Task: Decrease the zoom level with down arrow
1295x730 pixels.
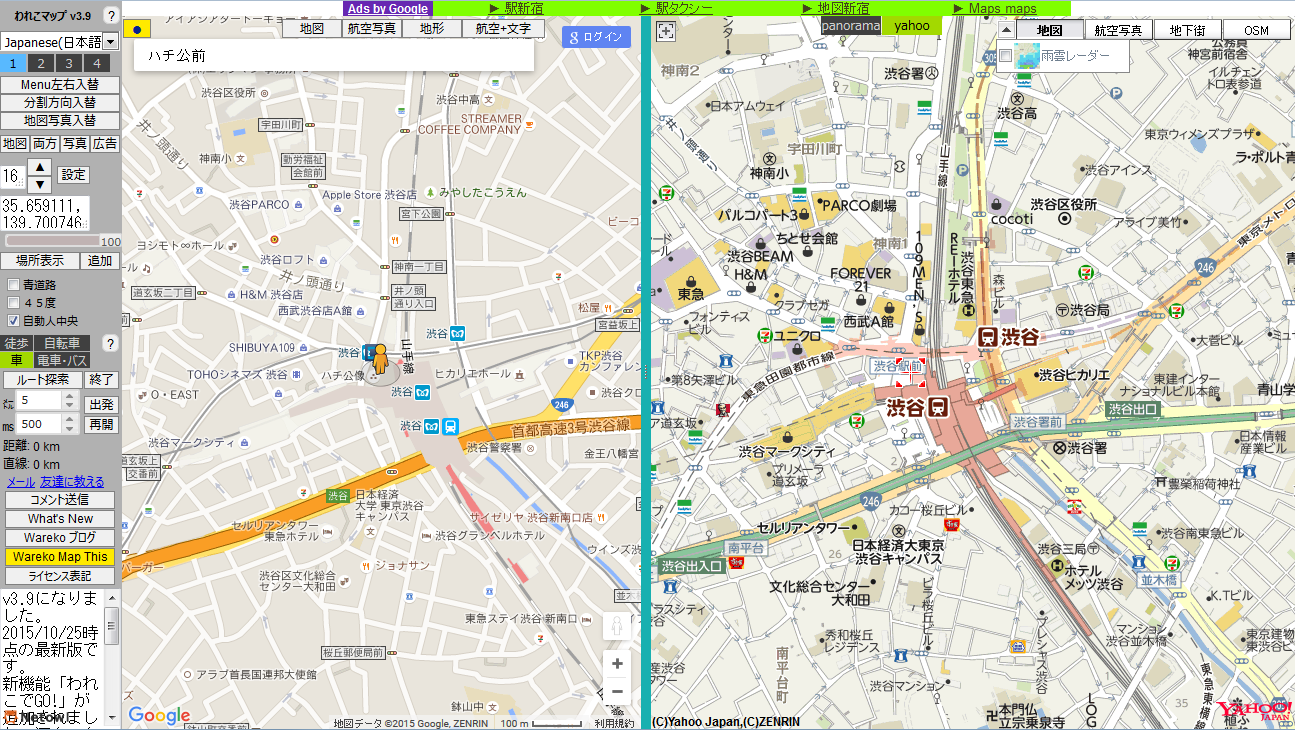Action: 39,184
